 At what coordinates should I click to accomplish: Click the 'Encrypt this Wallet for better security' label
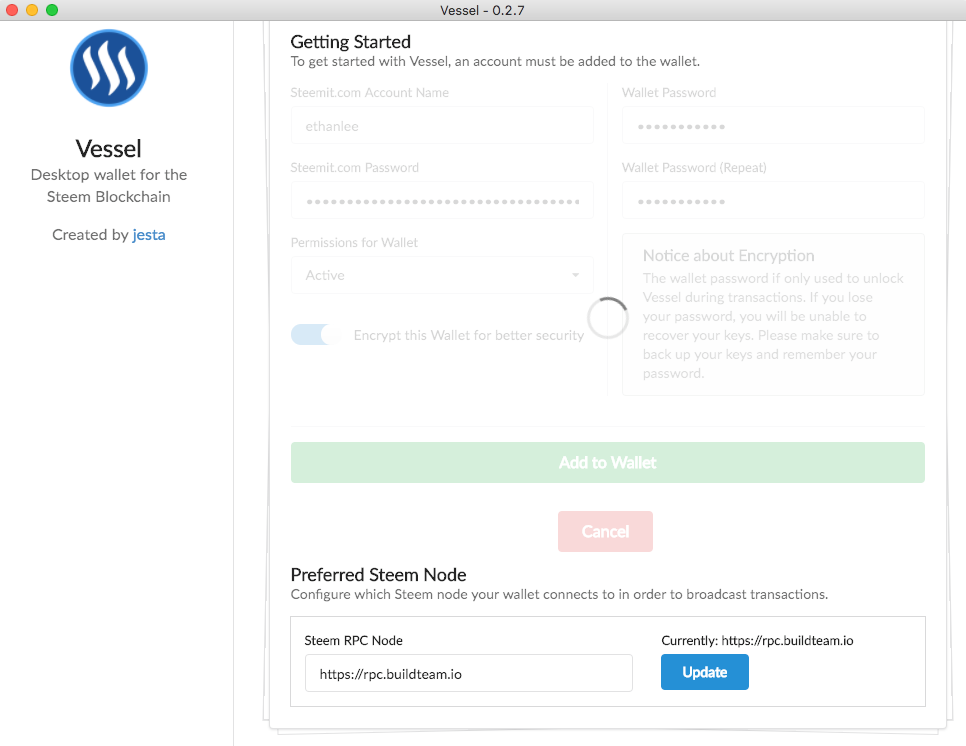point(468,335)
